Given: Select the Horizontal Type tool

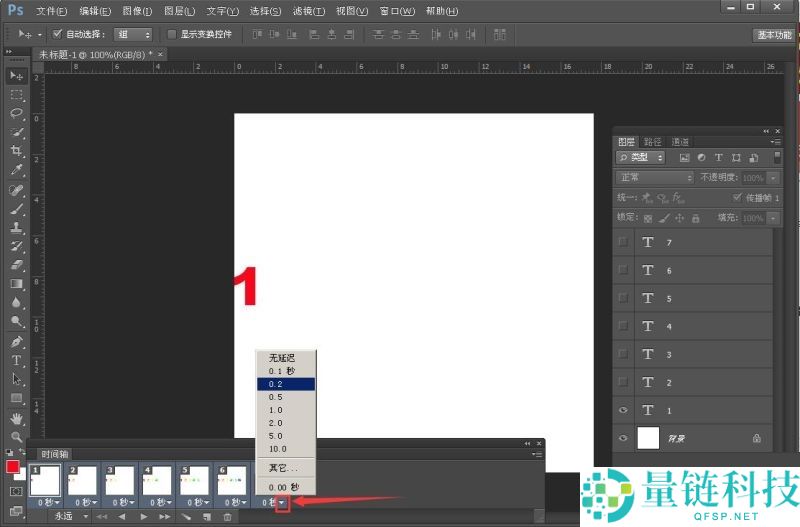Looking at the screenshot, I should (x=16, y=360).
